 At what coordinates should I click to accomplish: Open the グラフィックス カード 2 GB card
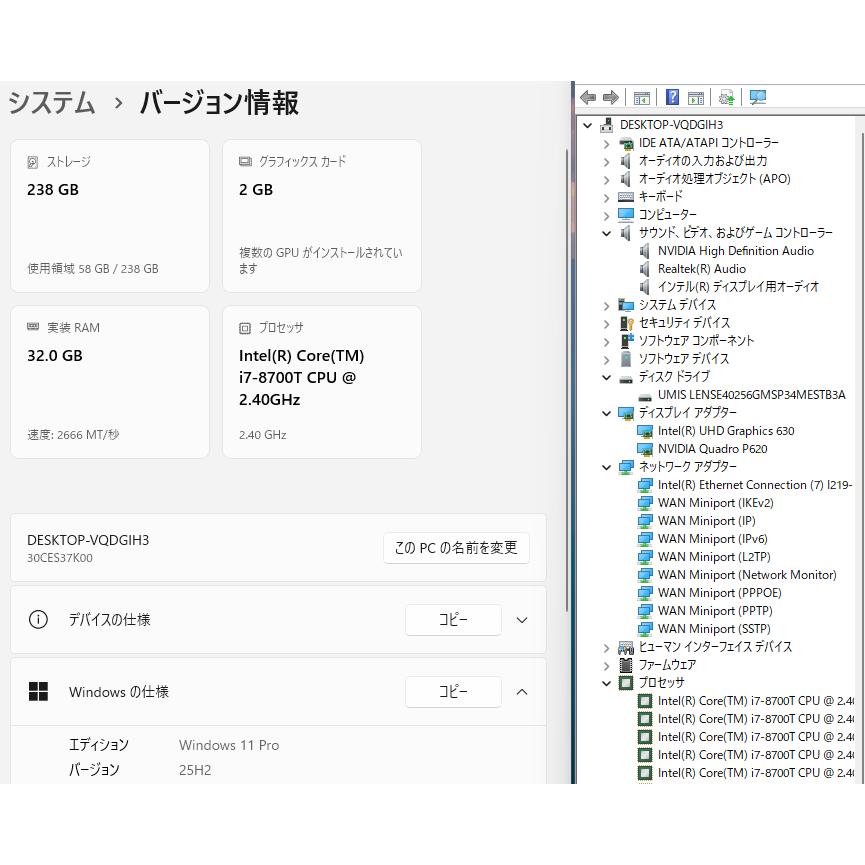[322, 216]
